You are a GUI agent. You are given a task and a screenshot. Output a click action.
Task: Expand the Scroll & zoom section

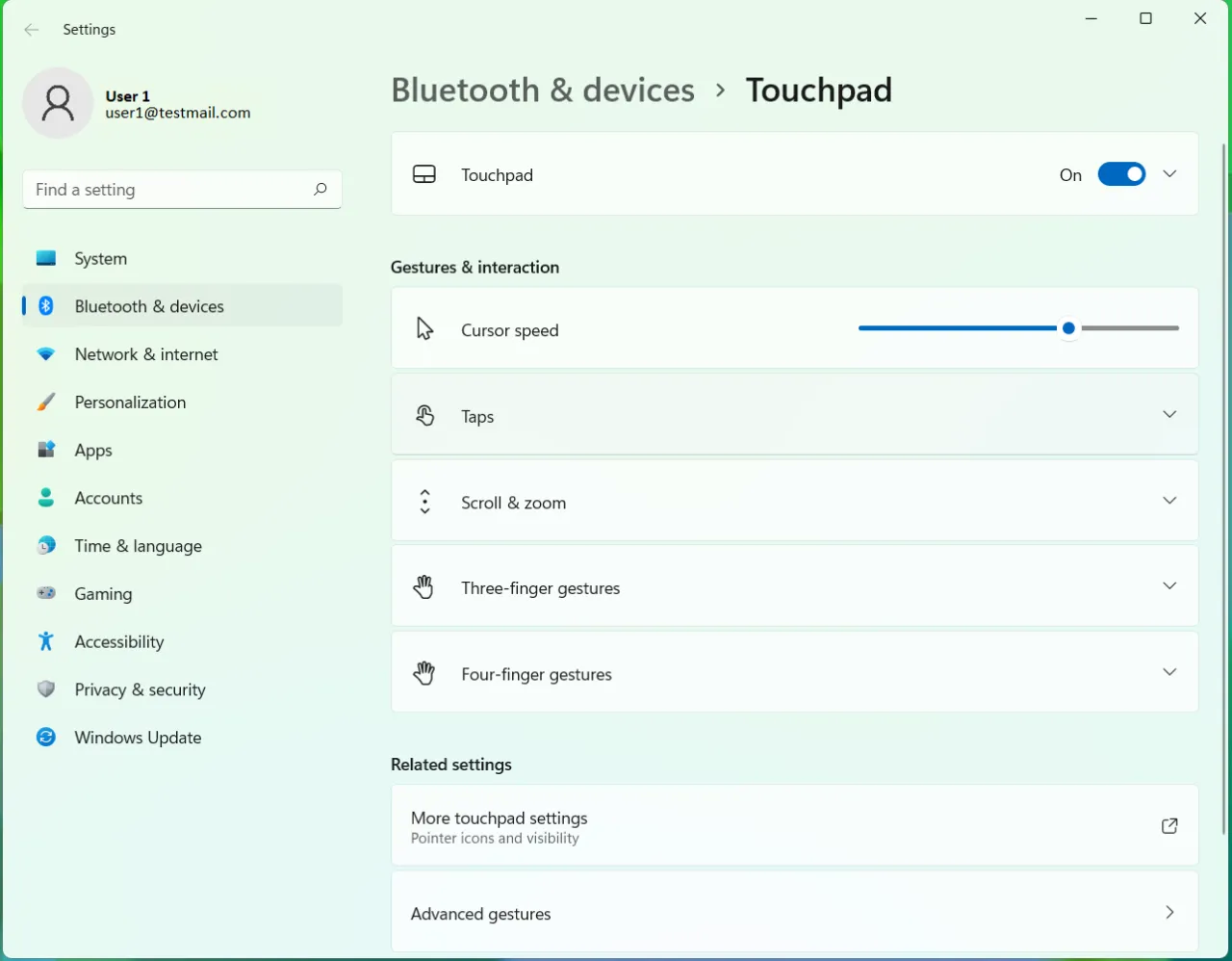click(x=1169, y=501)
